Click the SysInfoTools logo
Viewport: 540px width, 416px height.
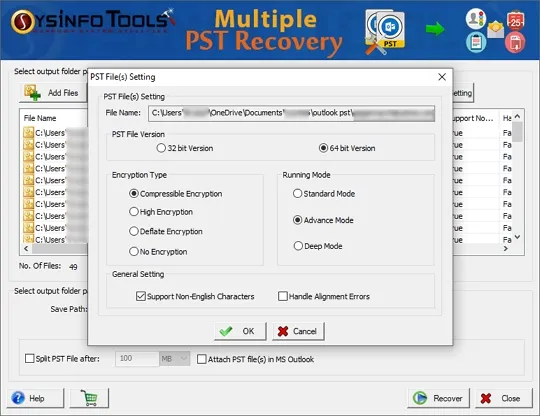pos(93,22)
